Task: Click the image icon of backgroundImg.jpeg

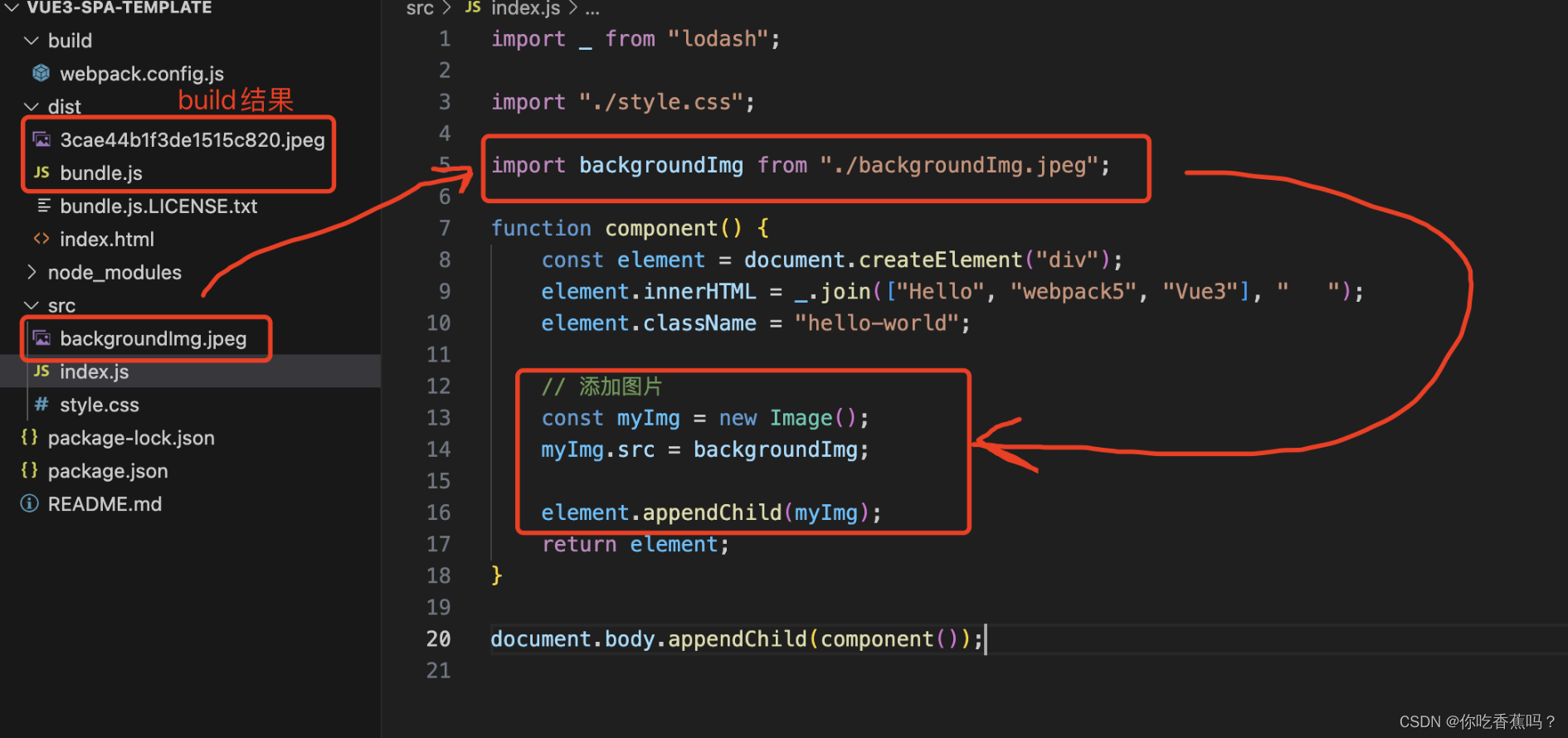Action: coord(41,338)
